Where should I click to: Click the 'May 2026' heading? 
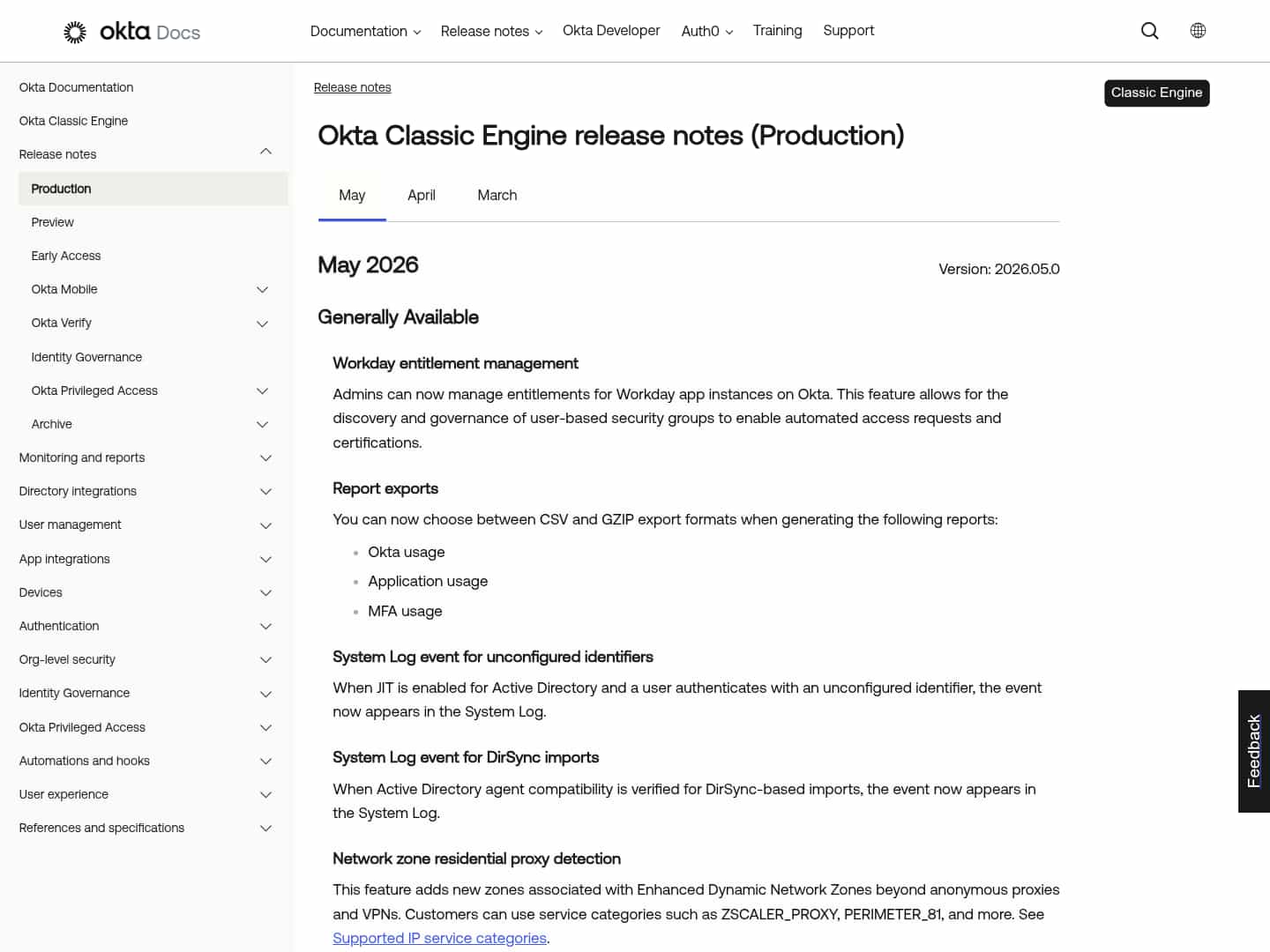pyautogui.click(x=368, y=265)
